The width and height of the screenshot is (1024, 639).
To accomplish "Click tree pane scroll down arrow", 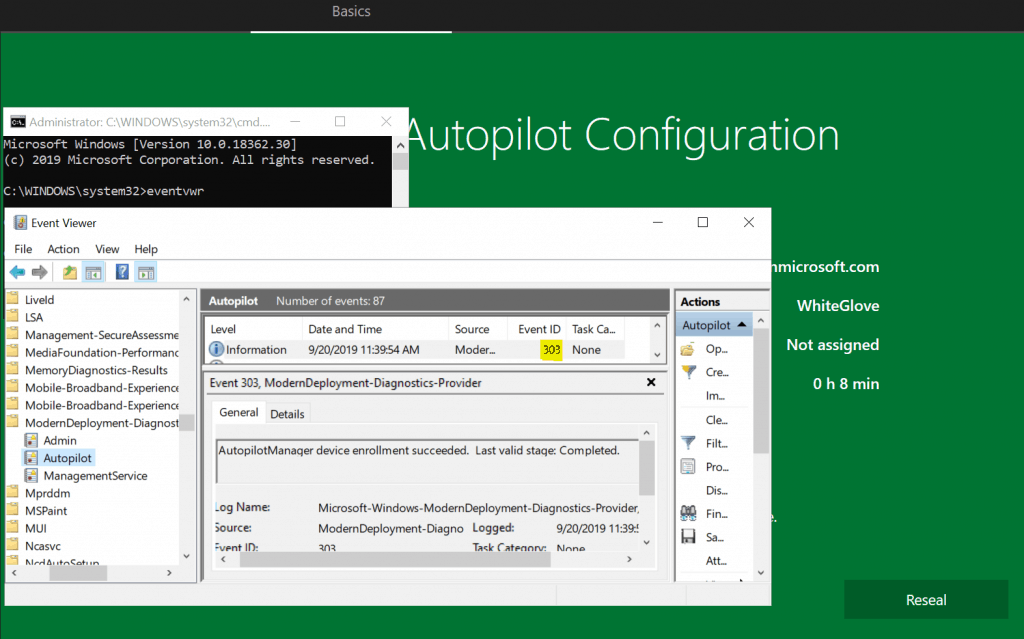I will pyautogui.click(x=186, y=557).
